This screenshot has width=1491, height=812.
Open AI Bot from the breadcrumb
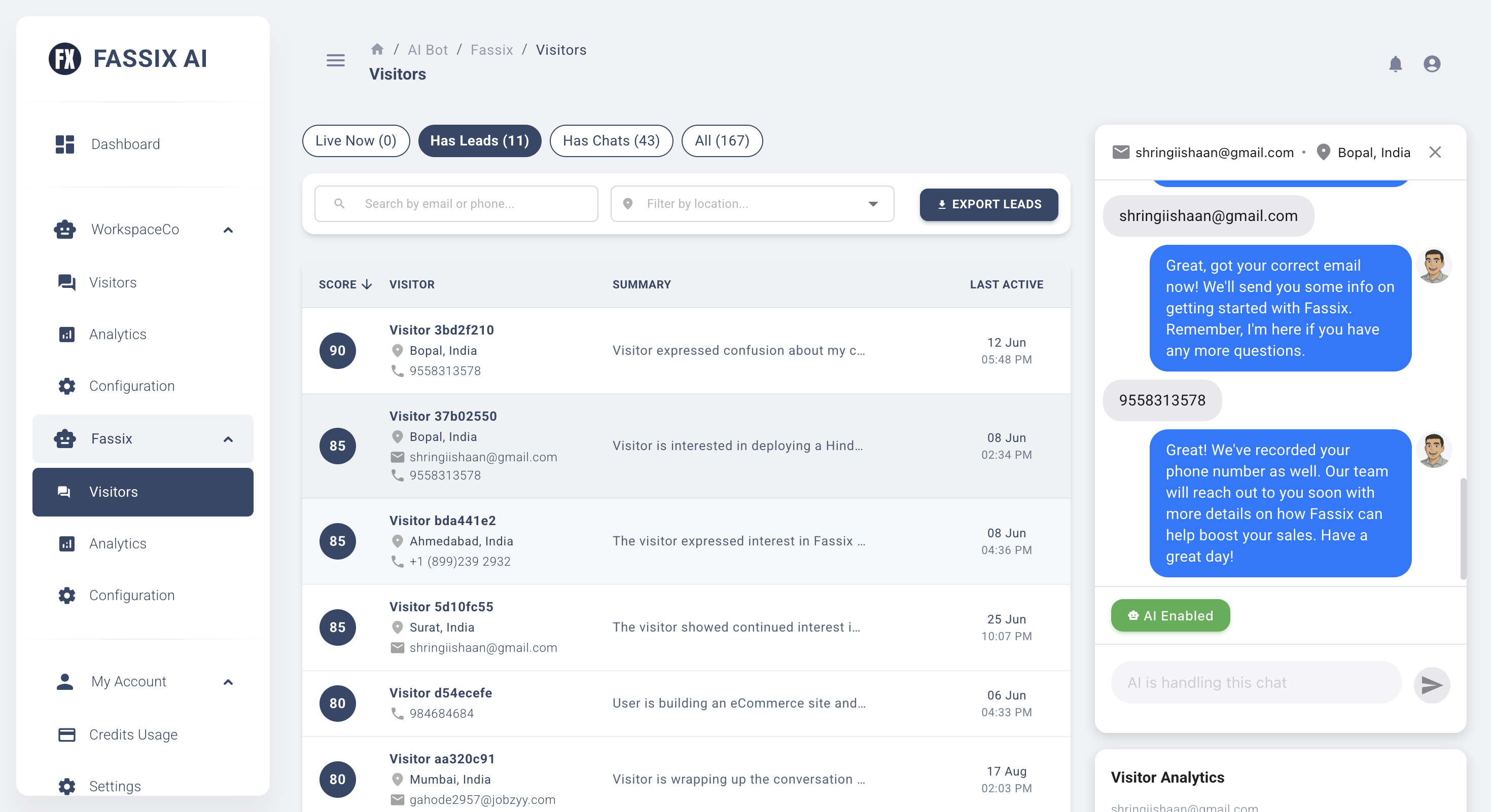[x=428, y=49]
